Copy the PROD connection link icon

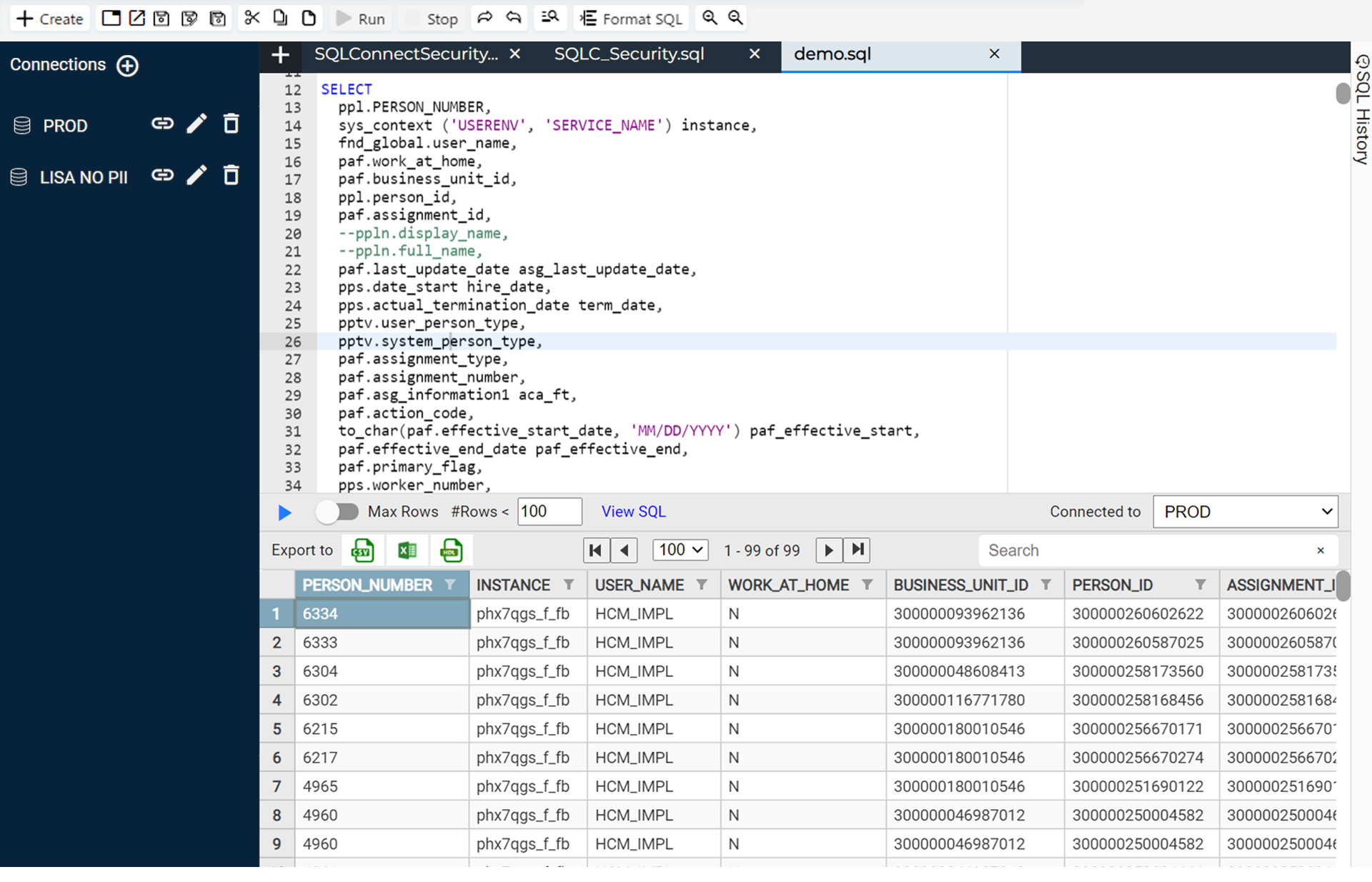[x=162, y=123]
